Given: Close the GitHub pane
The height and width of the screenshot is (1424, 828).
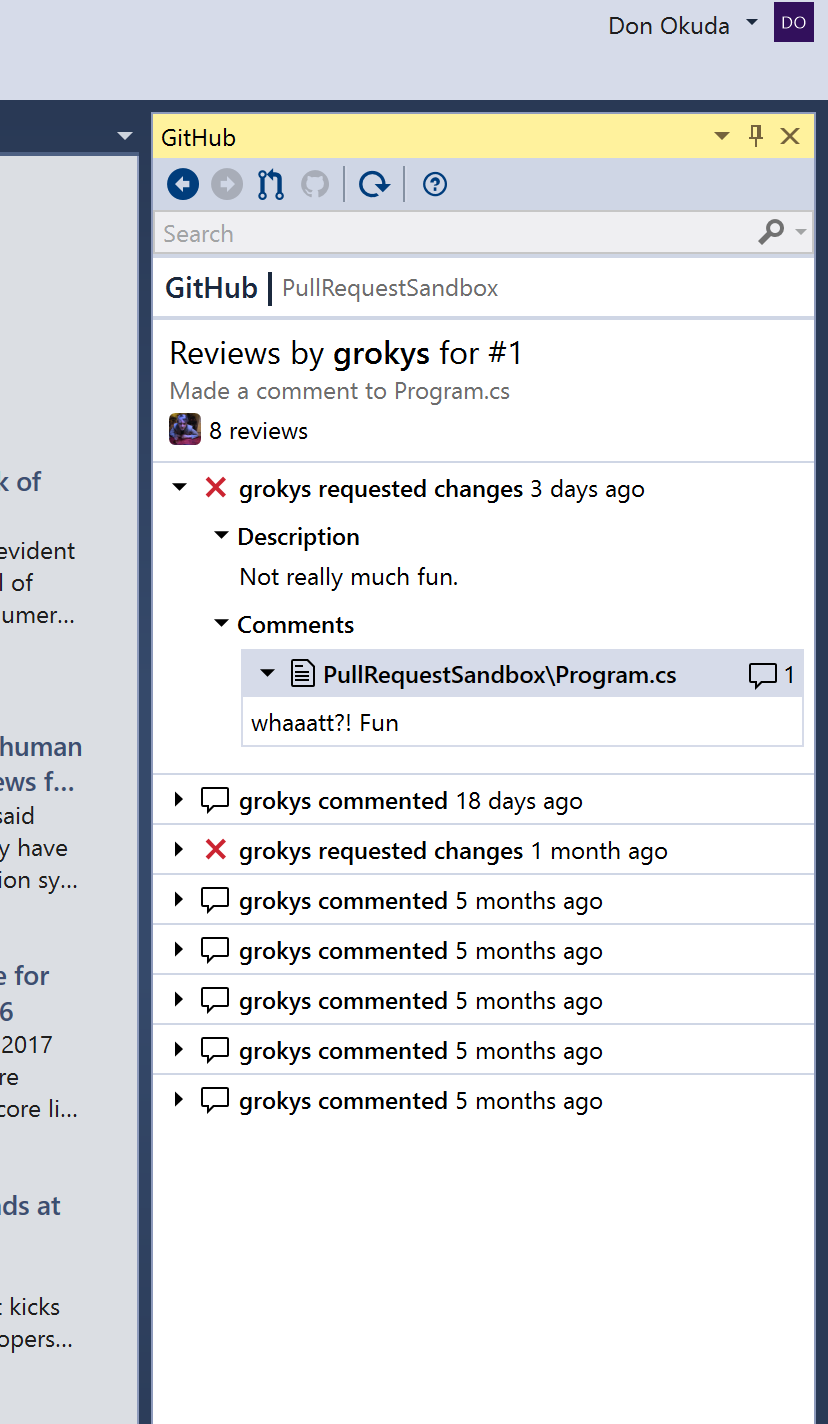Looking at the screenshot, I should [790, 136].
